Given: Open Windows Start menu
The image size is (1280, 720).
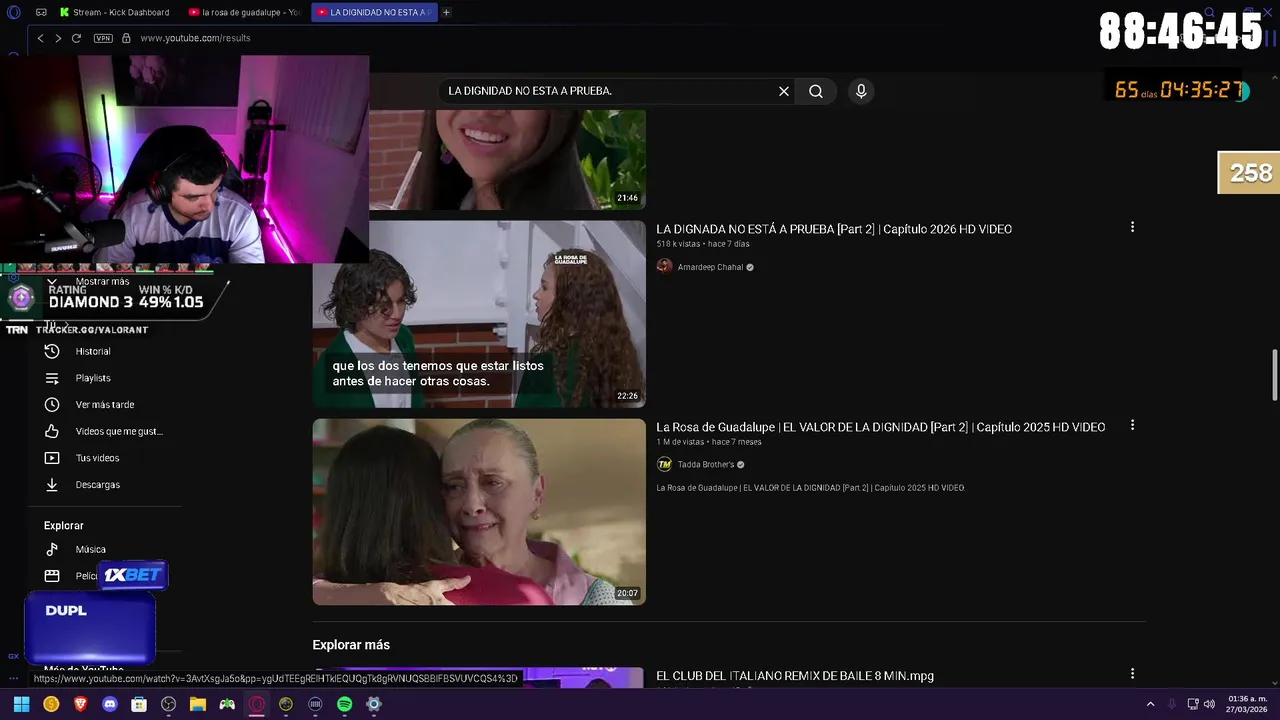Looking at the screenshot, I should point(22,704).
